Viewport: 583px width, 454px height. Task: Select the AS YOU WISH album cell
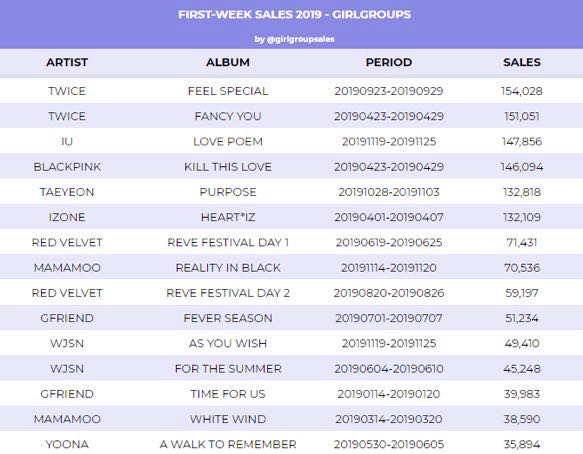tap(228, 343)
